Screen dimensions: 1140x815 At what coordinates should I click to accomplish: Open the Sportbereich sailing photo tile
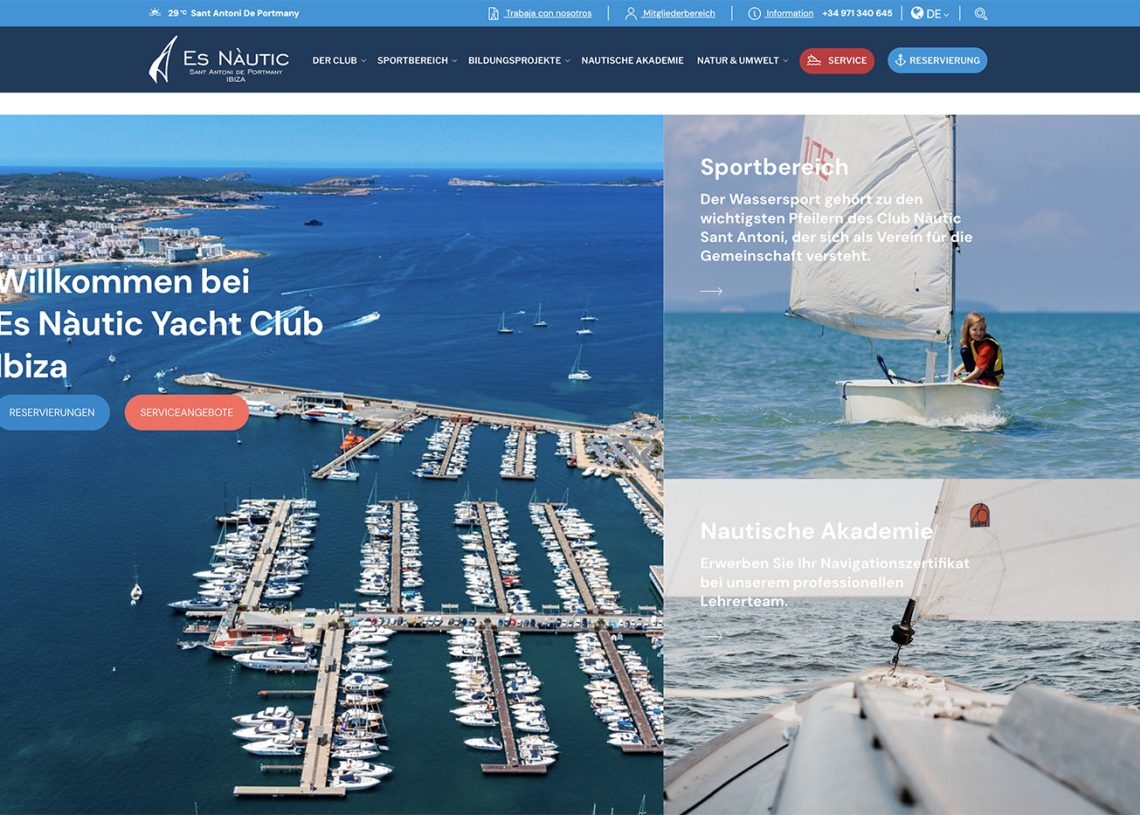pos(902,296)
